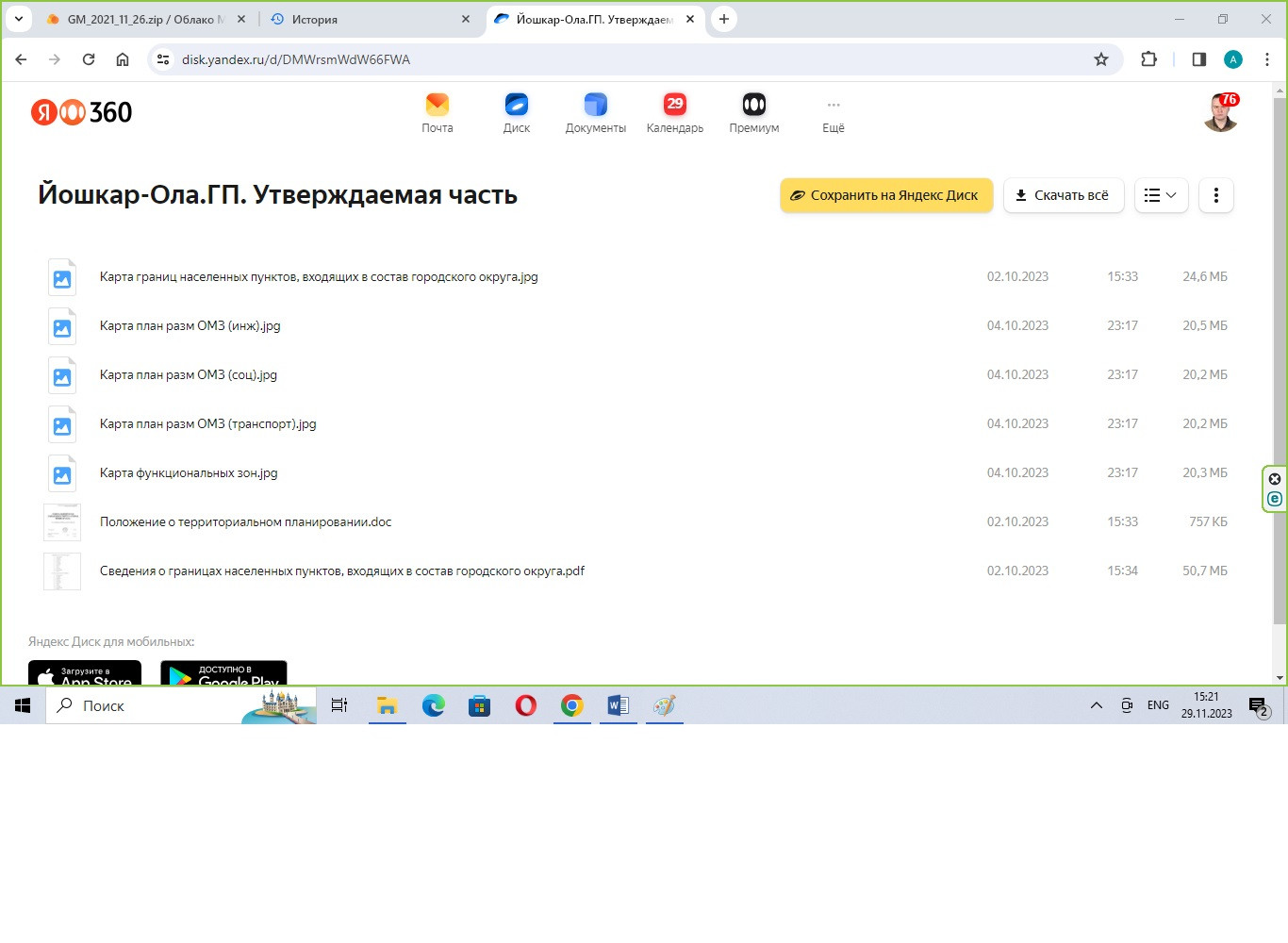1288x943 pixels.
Task: Click the Положение о территориальном планировании.doc thumbnail
Action: coord(62,522)
